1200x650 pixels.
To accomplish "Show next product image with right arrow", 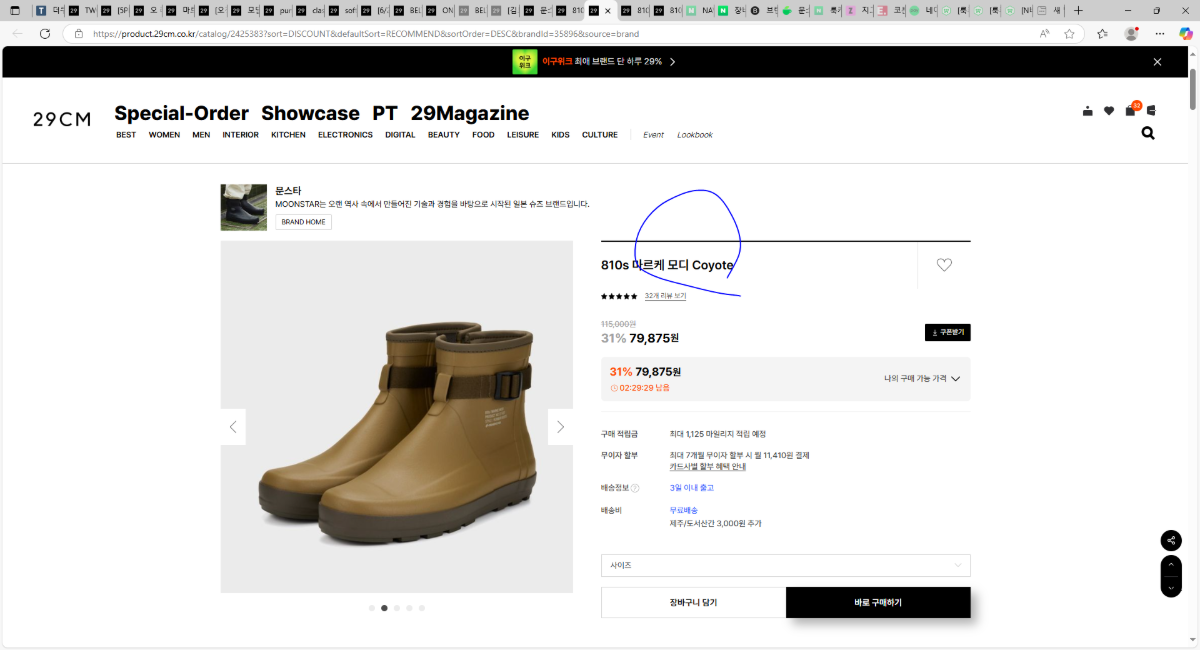I will tap(560, 427).
